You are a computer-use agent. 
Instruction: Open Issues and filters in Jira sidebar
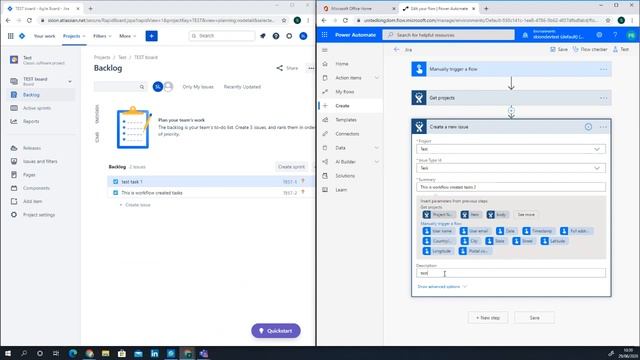41,161
